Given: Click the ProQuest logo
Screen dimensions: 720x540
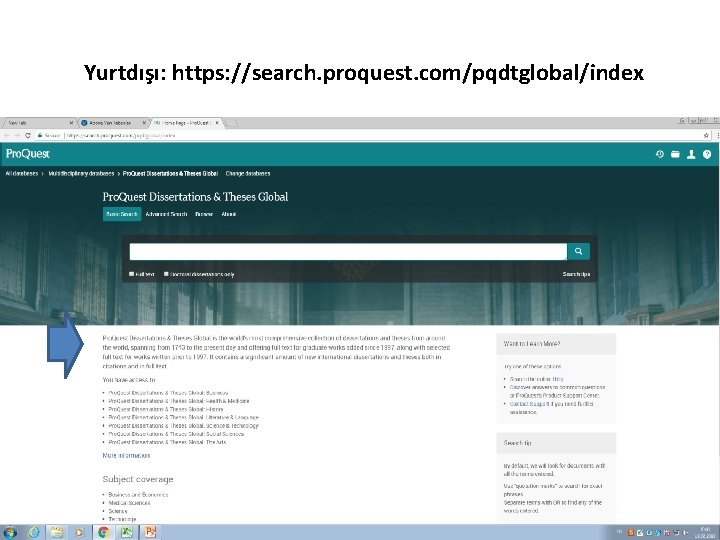Looking at the screenshot, I should point(28,154).
